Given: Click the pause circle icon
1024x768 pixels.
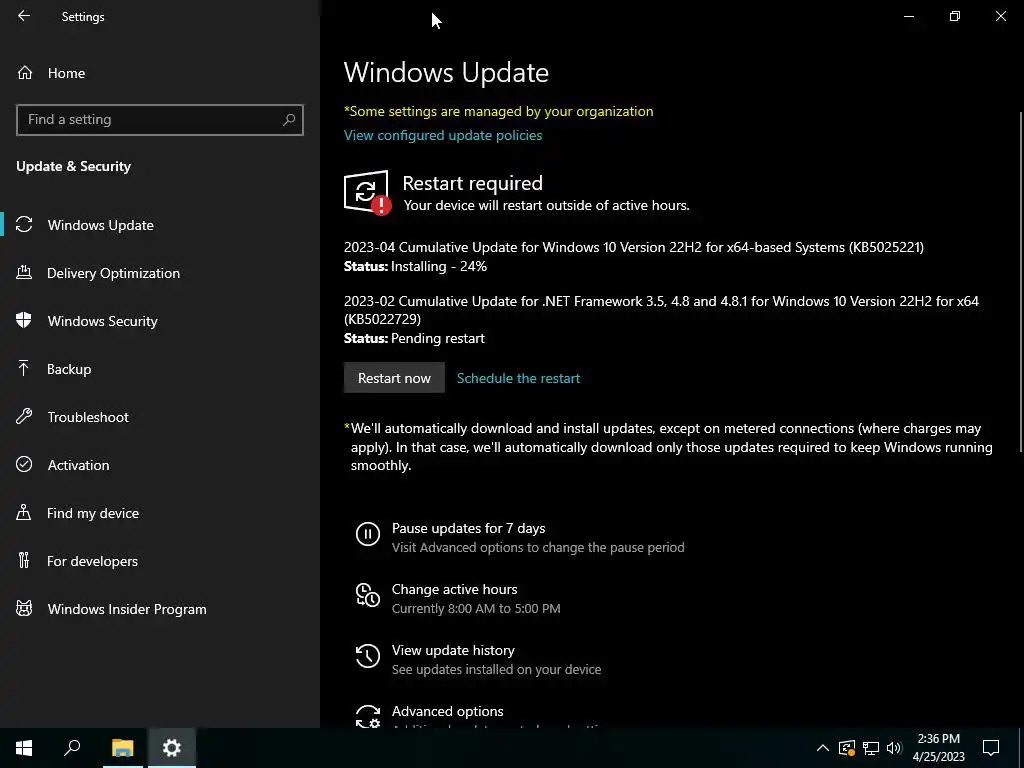Looking at the screenshot, I should [x=368, y=534].
